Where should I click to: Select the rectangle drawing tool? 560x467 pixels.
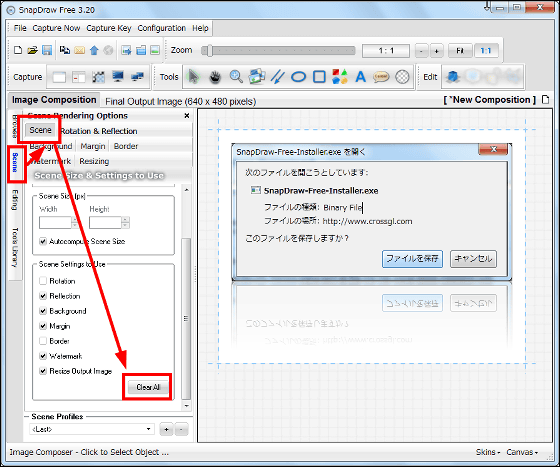pos(319,77)
